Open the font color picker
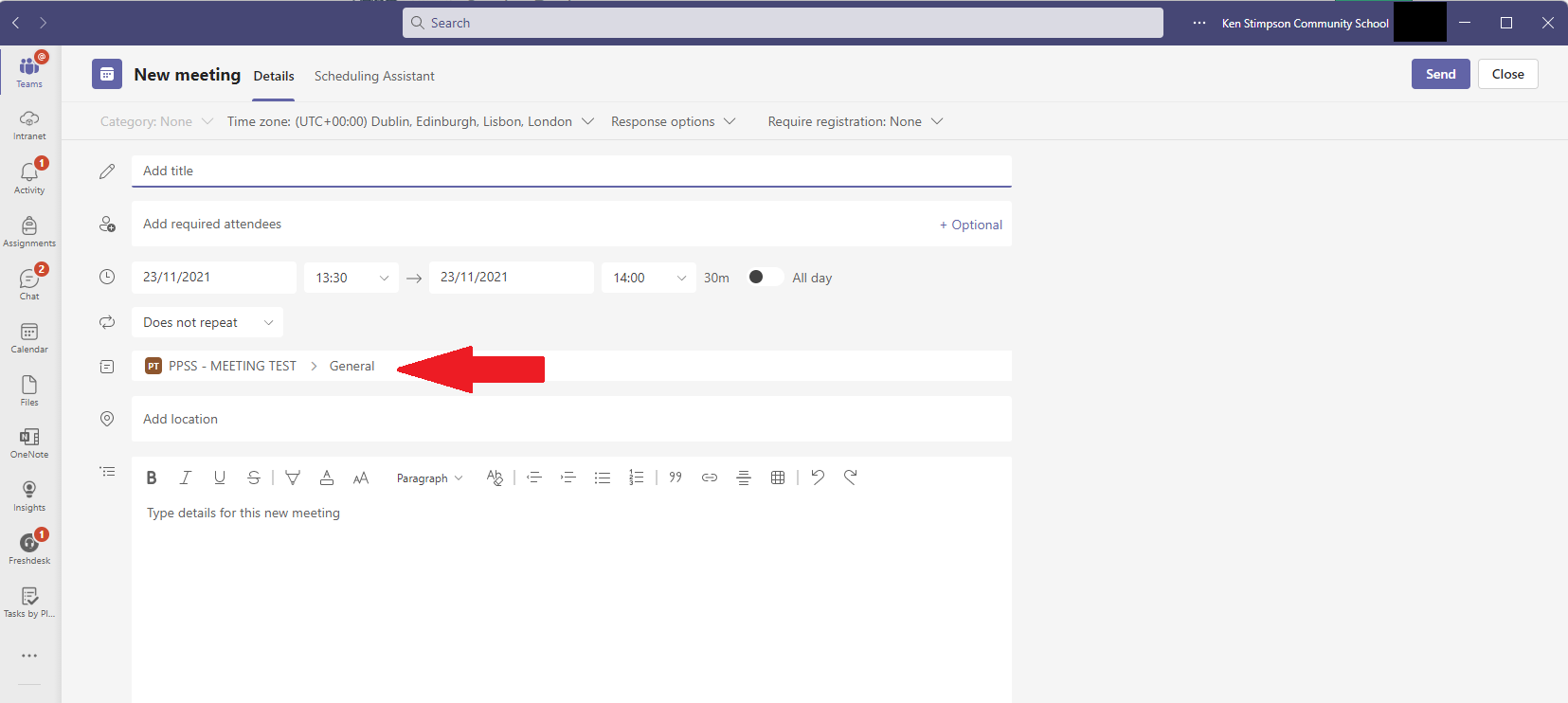1568x703 pixels. (x=327, y=478)
